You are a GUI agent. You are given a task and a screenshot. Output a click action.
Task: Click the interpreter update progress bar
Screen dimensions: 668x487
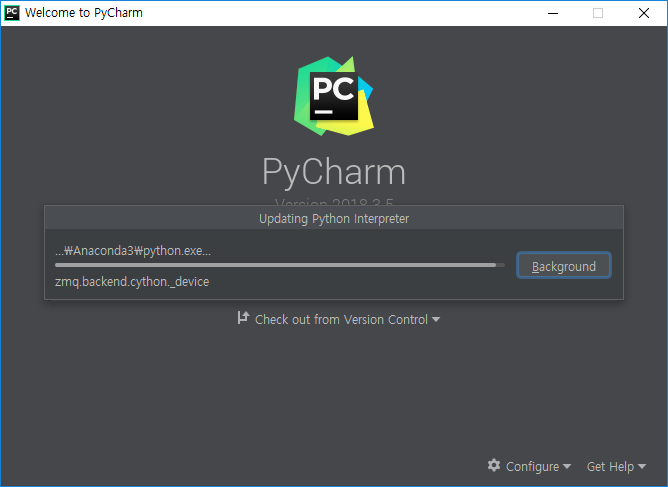(x=280, y=265)
